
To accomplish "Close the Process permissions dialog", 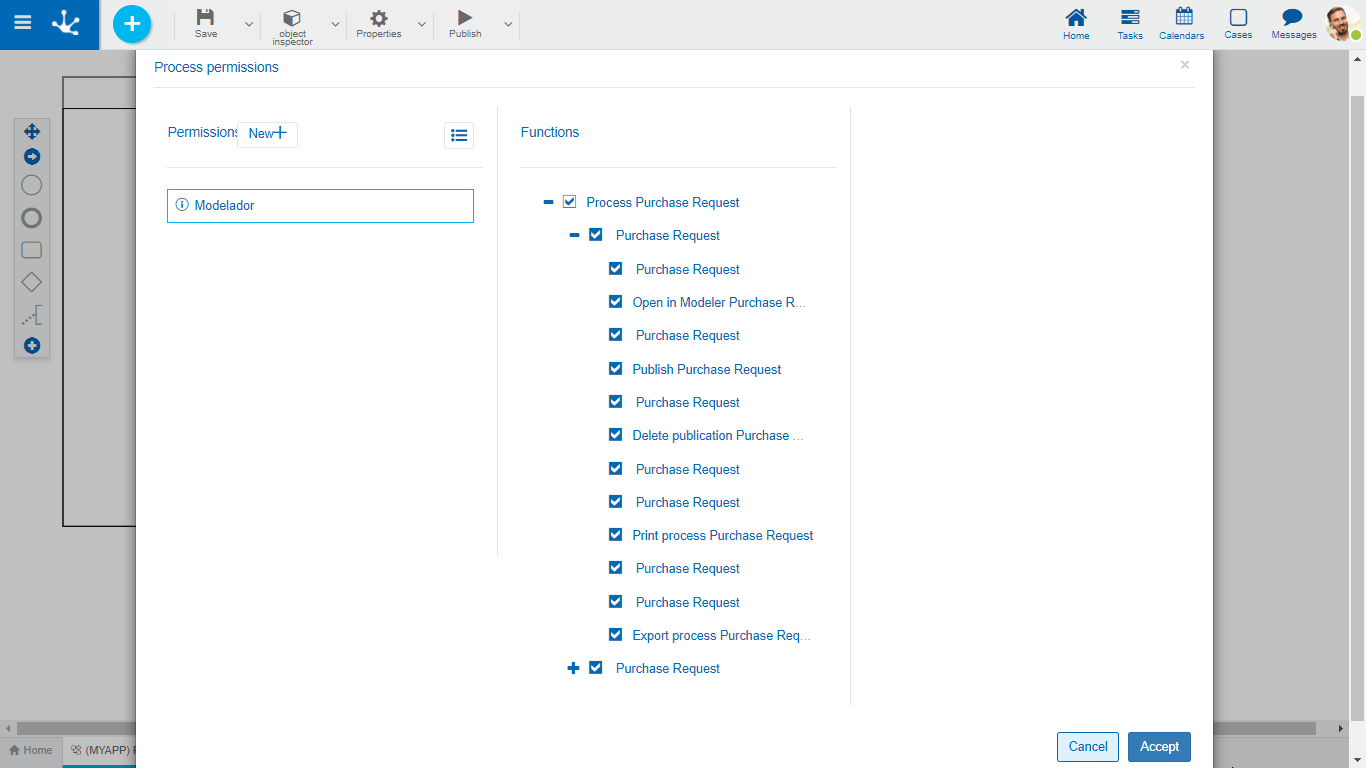I will (x=1185, y=65).
